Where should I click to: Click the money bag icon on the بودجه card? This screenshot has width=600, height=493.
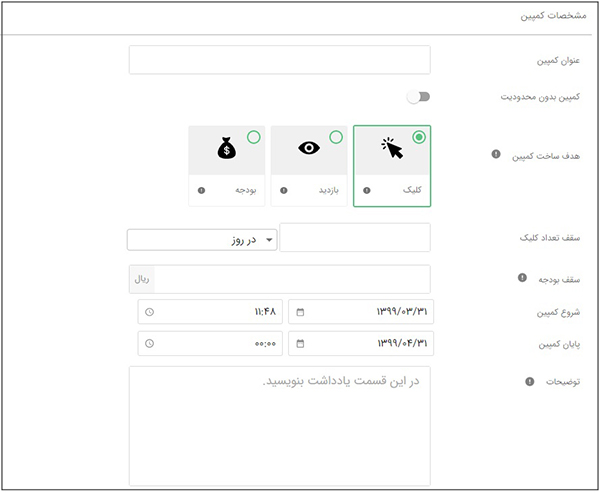point(227,149)
